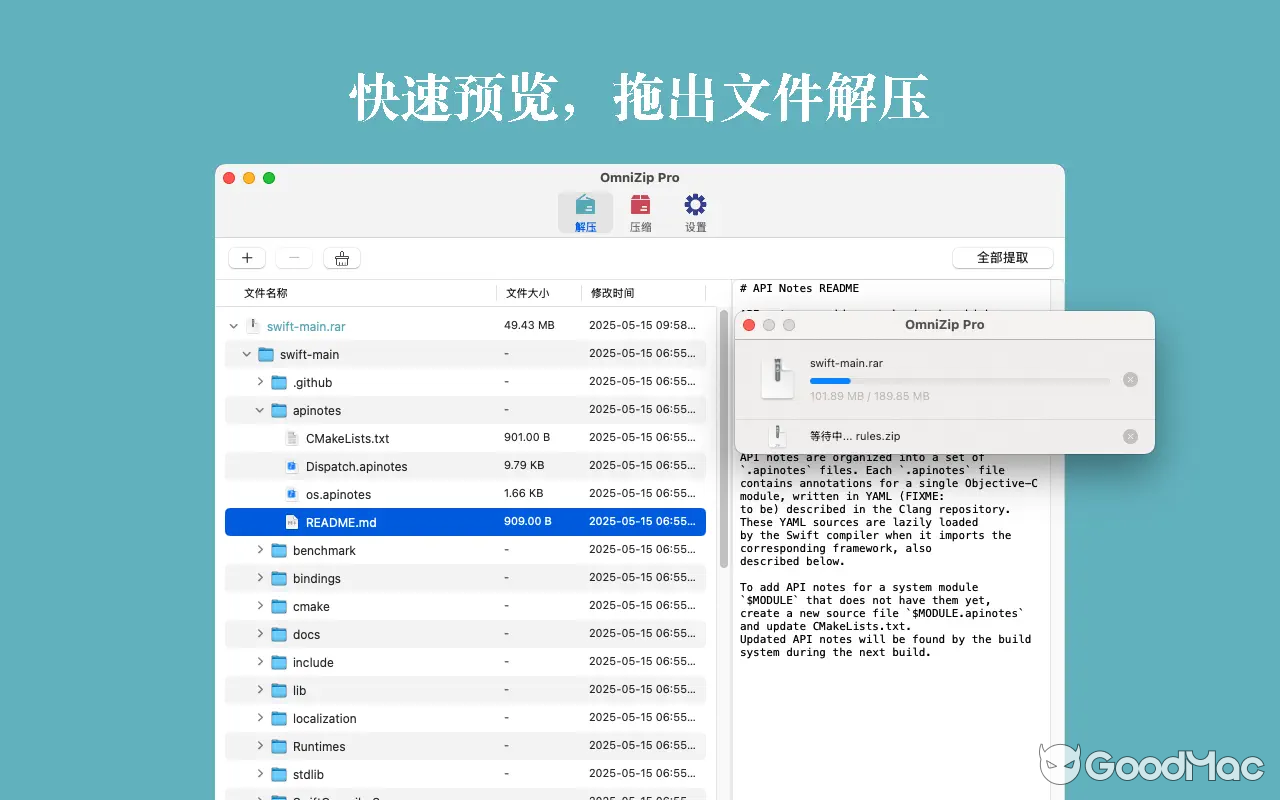Switch to the 压缩 (Compress) tab
Screen dimensions: 1280x800
pos(640,210)
